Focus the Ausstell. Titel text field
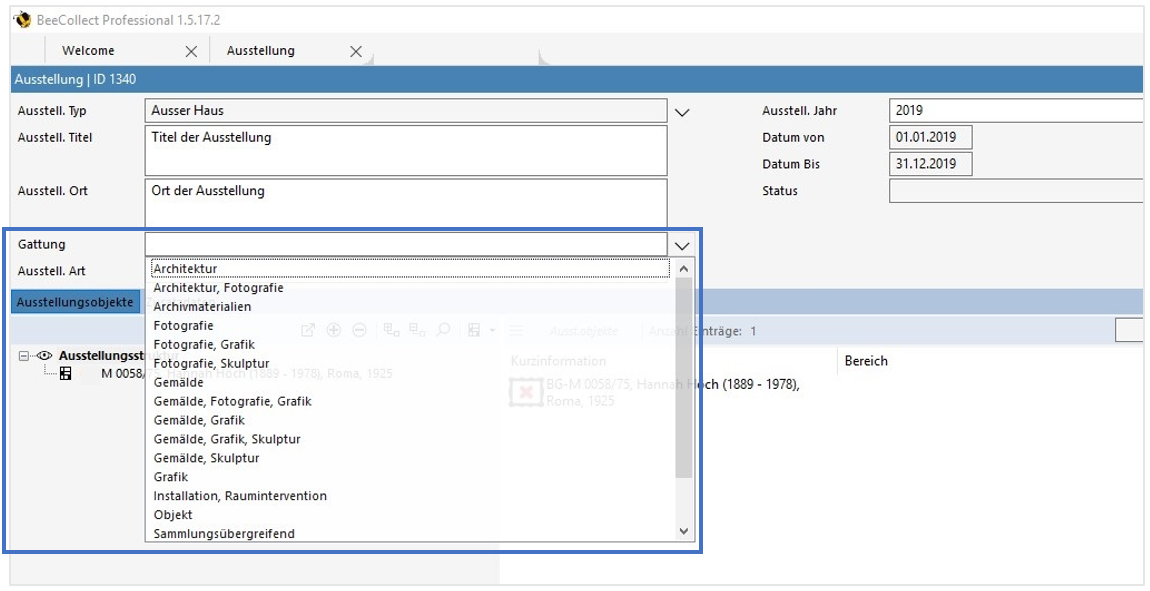 pos(405,150)
